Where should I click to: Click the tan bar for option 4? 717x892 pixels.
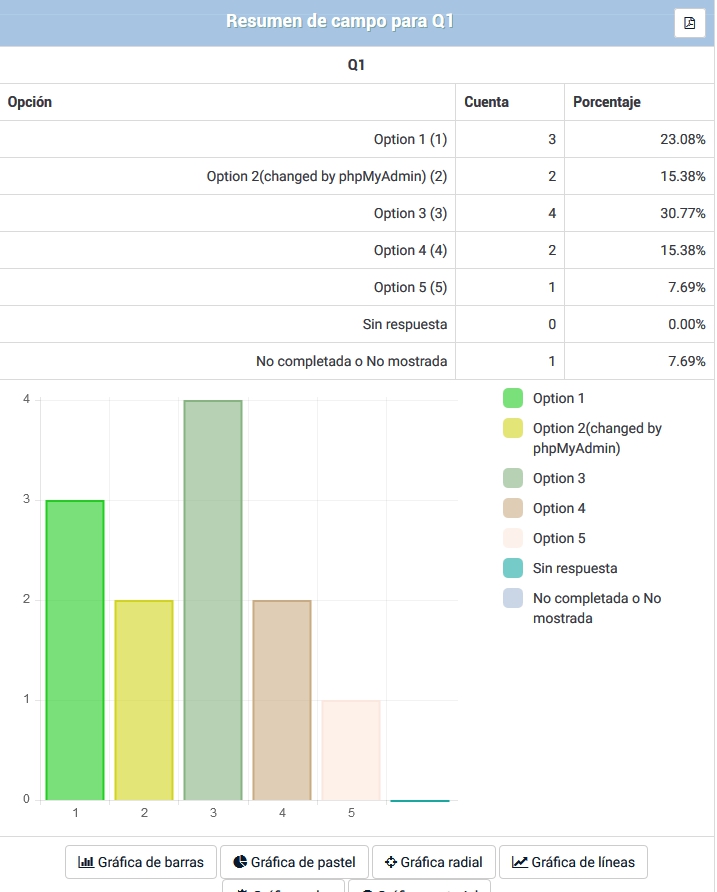click(282, 700)
